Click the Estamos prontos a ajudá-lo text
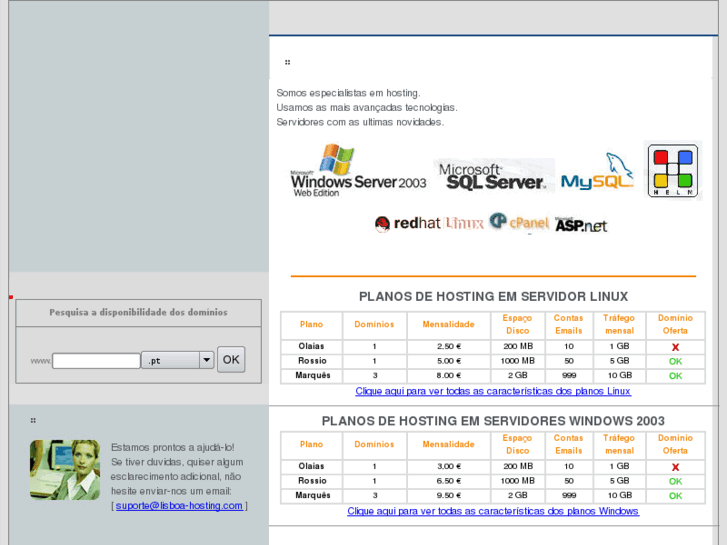 172,448
